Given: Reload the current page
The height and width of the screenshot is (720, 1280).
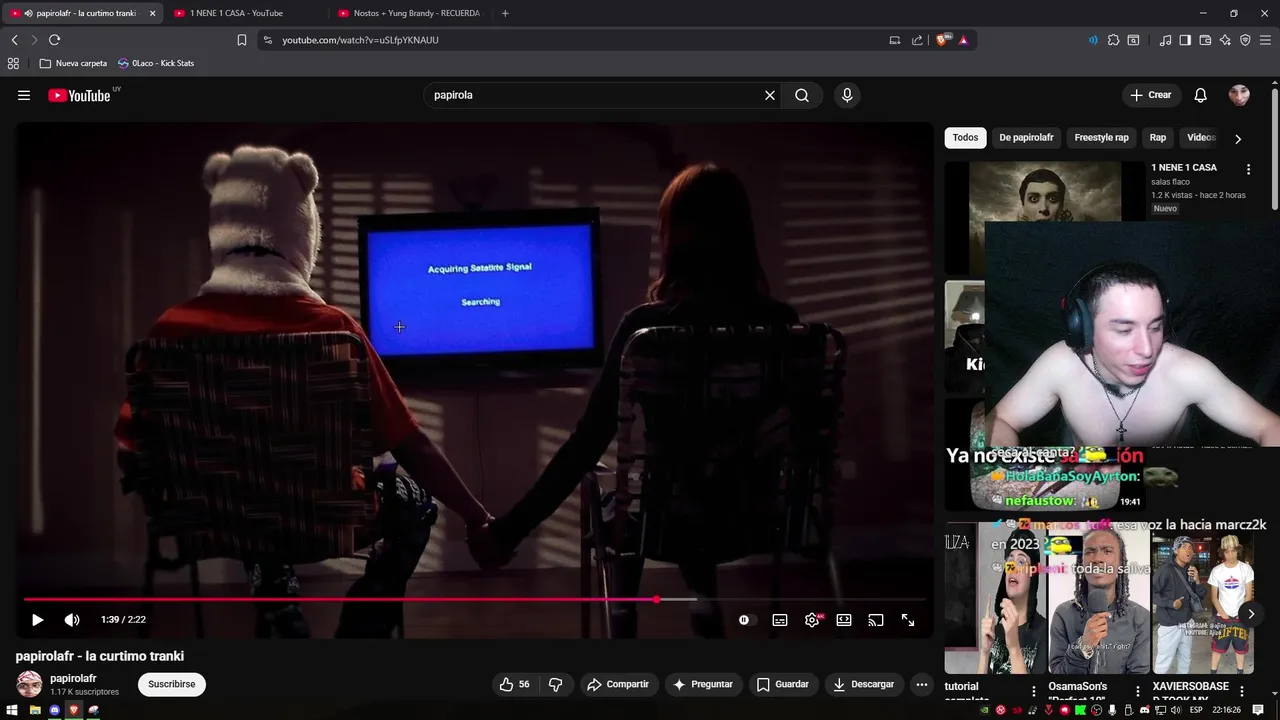Looking at the screenshot, I should click(x=55, y=40).
